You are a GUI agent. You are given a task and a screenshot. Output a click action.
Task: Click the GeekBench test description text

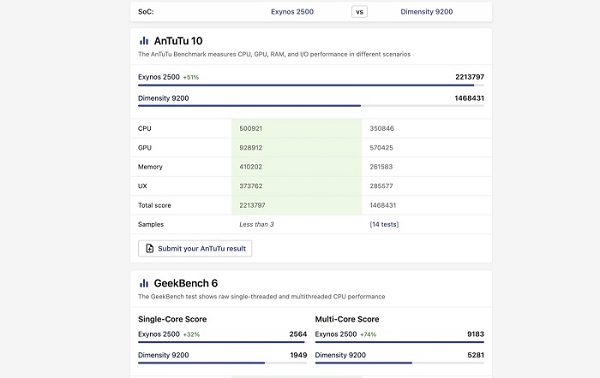coord(261,297)
